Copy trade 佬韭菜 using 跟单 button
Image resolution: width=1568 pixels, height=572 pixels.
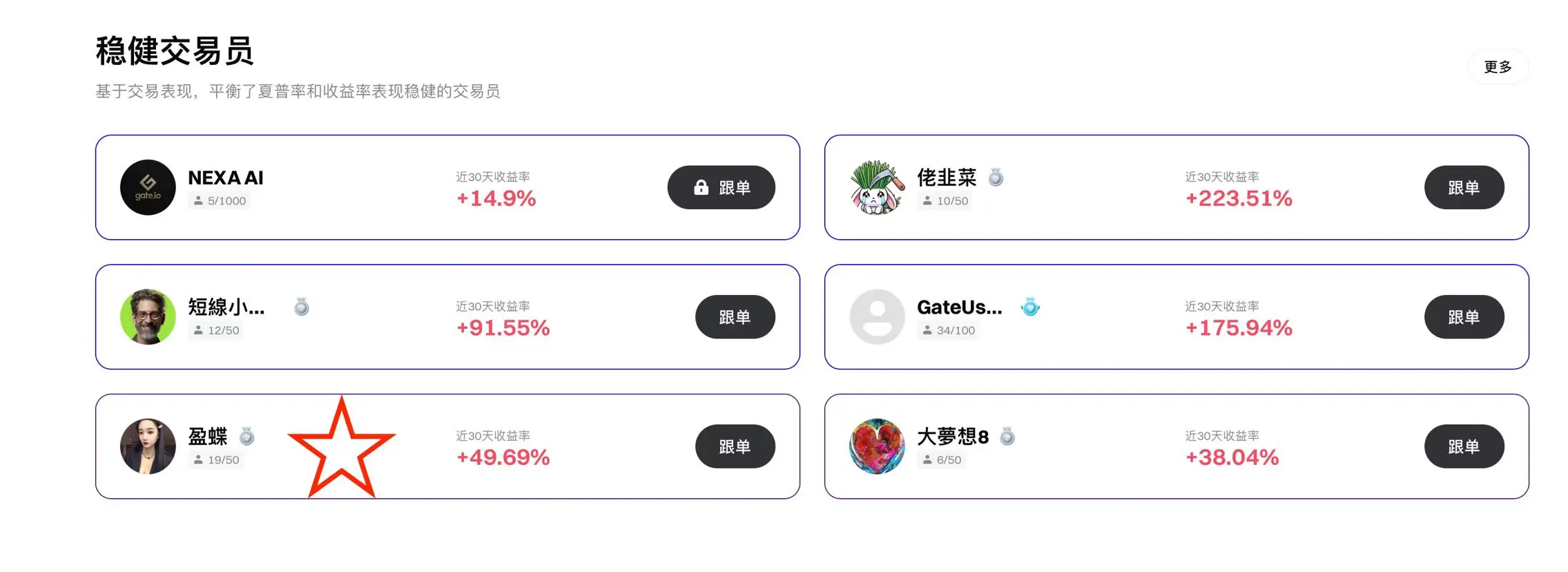point(1464,187)
